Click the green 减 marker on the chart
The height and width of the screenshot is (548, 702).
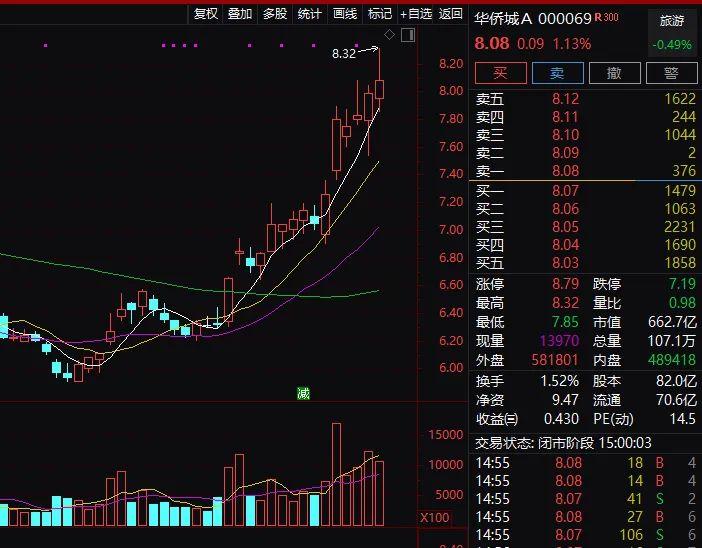pos(303,393)
